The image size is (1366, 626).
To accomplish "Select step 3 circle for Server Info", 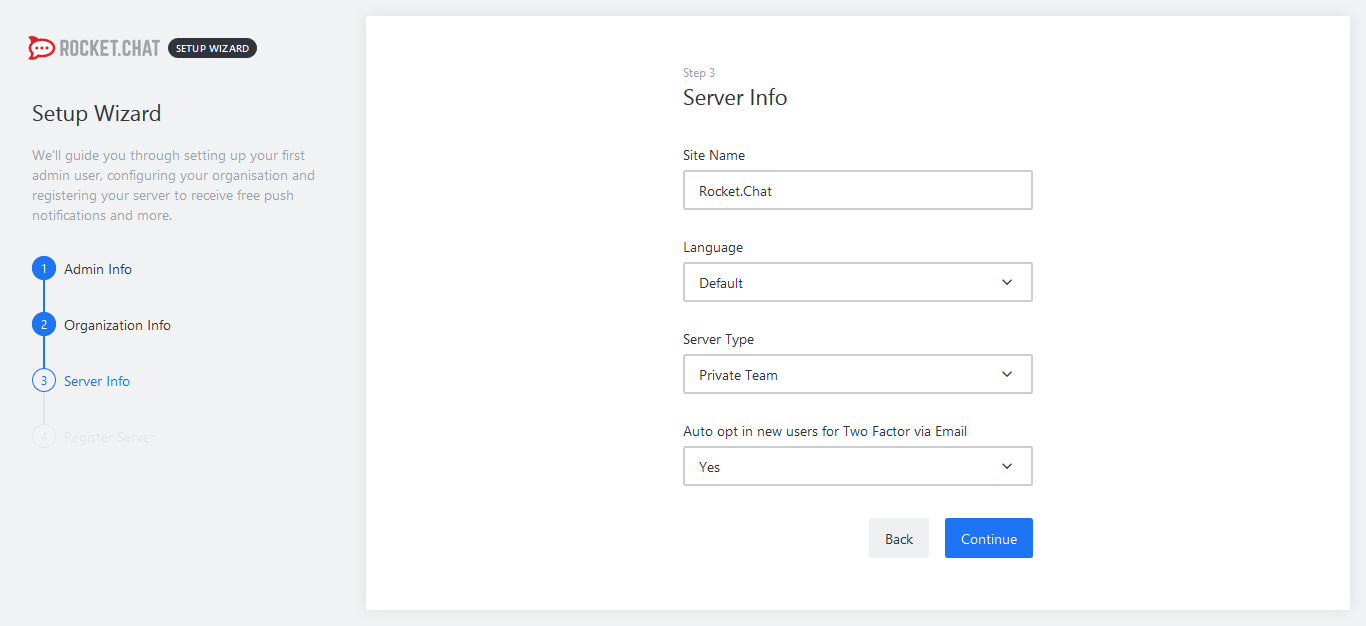I will click(44, 381).
